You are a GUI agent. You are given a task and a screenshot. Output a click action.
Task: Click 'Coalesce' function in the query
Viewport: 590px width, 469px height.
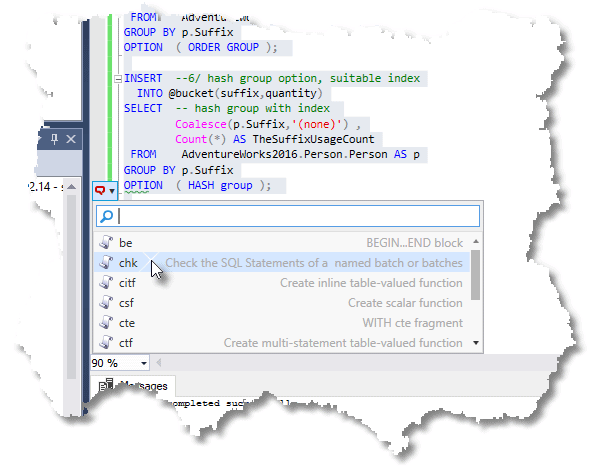201,124
